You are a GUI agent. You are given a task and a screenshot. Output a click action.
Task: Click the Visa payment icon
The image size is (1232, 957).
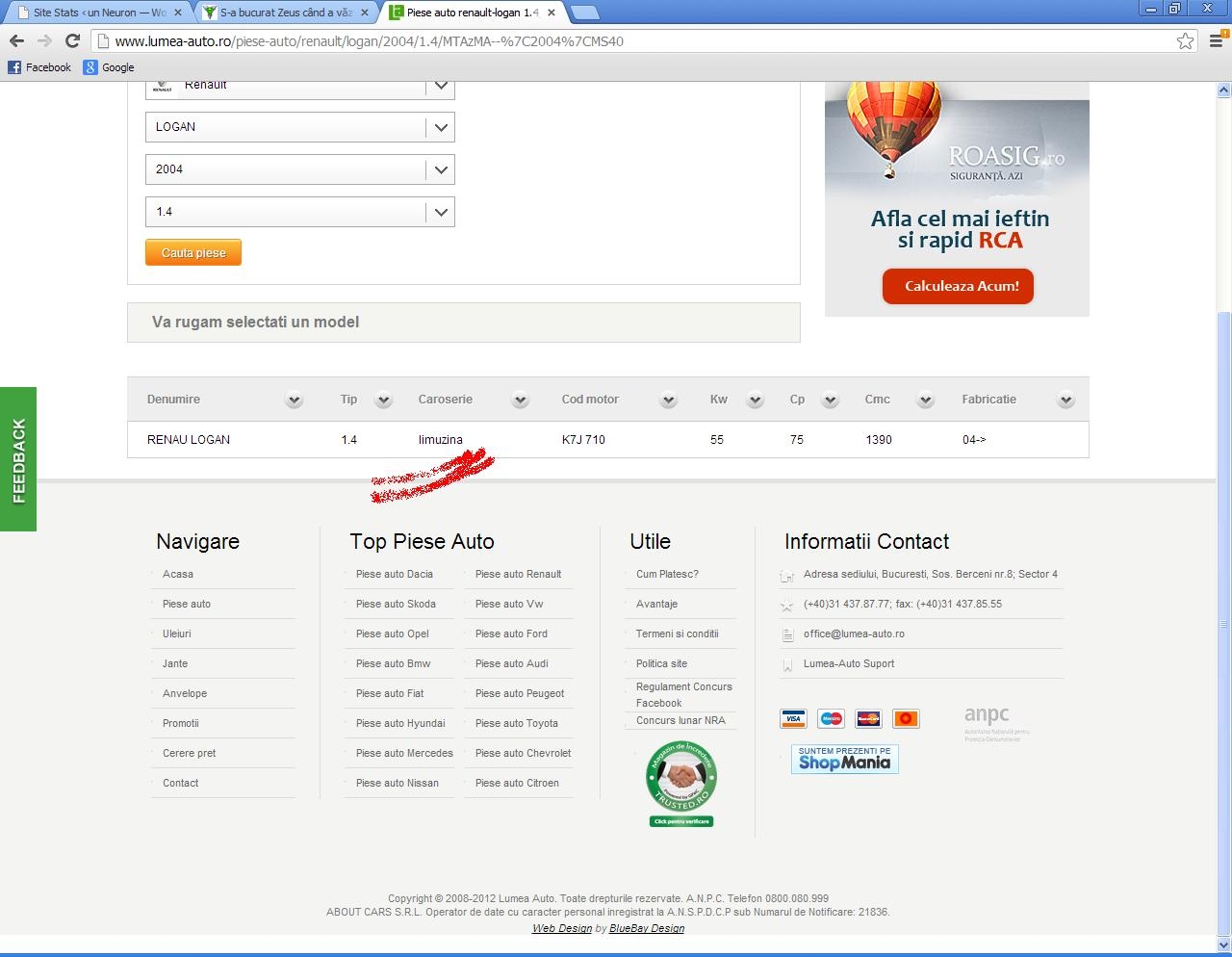[793, 718]
